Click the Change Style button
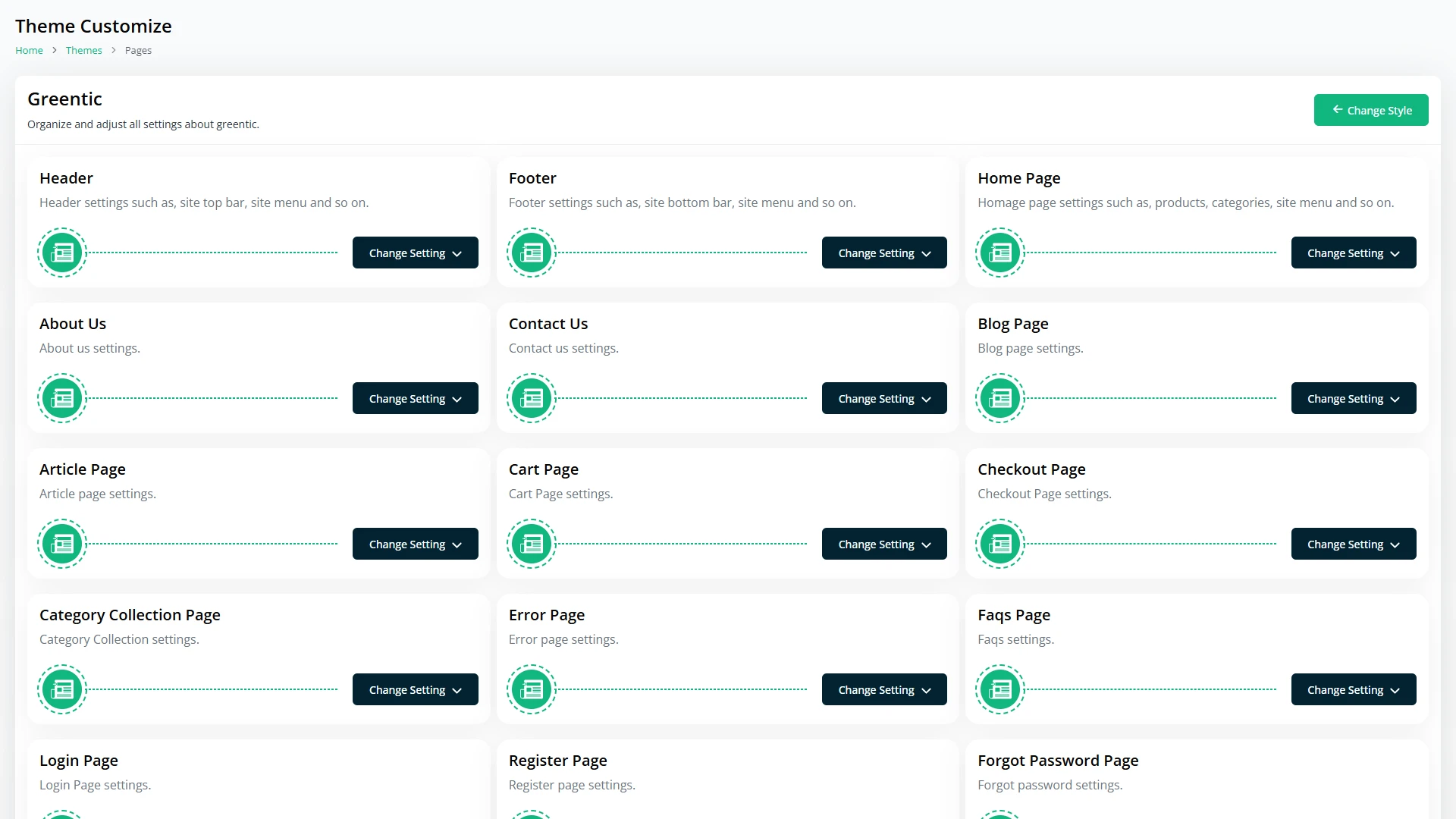 tap(1371, 110)
